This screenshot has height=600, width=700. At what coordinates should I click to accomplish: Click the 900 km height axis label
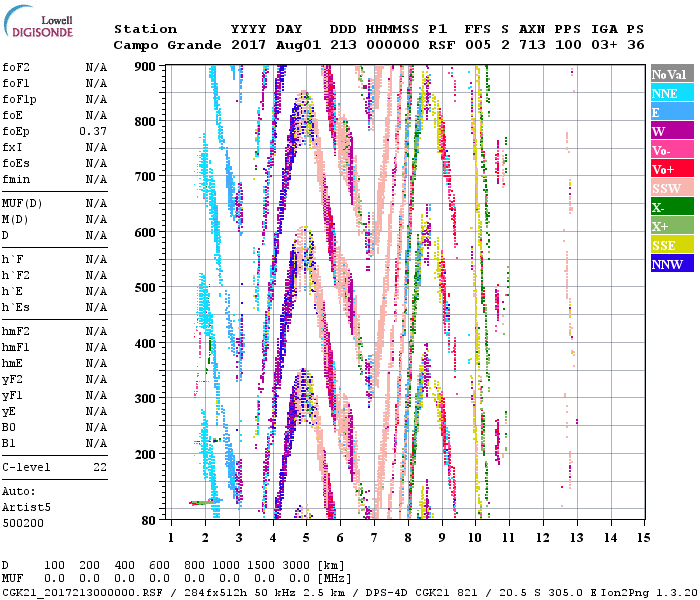click(145, 67)
